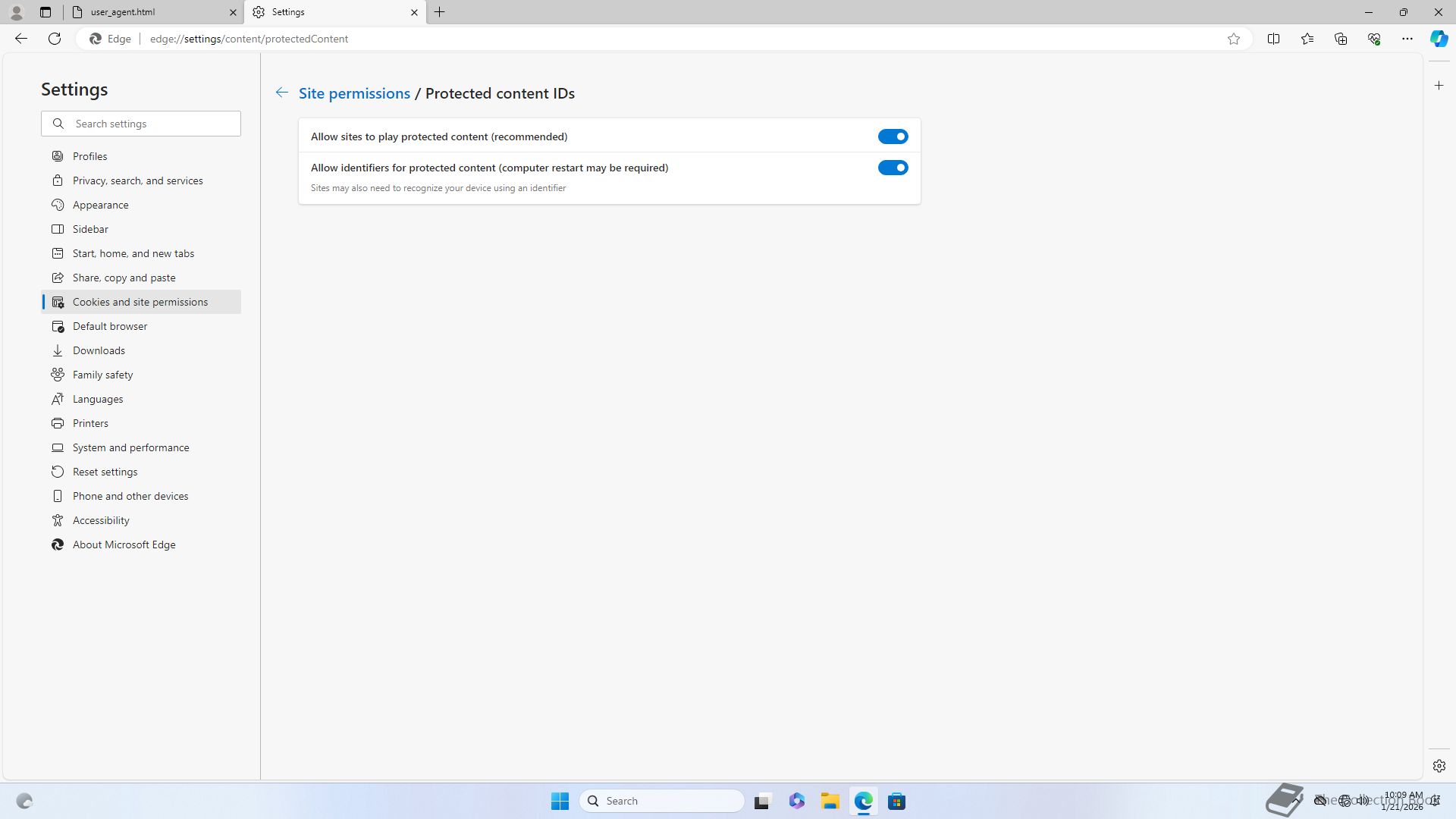The image size is (1456, 819).
Task: Open the Favorites star-list icon
Action: click(1307, 39)
